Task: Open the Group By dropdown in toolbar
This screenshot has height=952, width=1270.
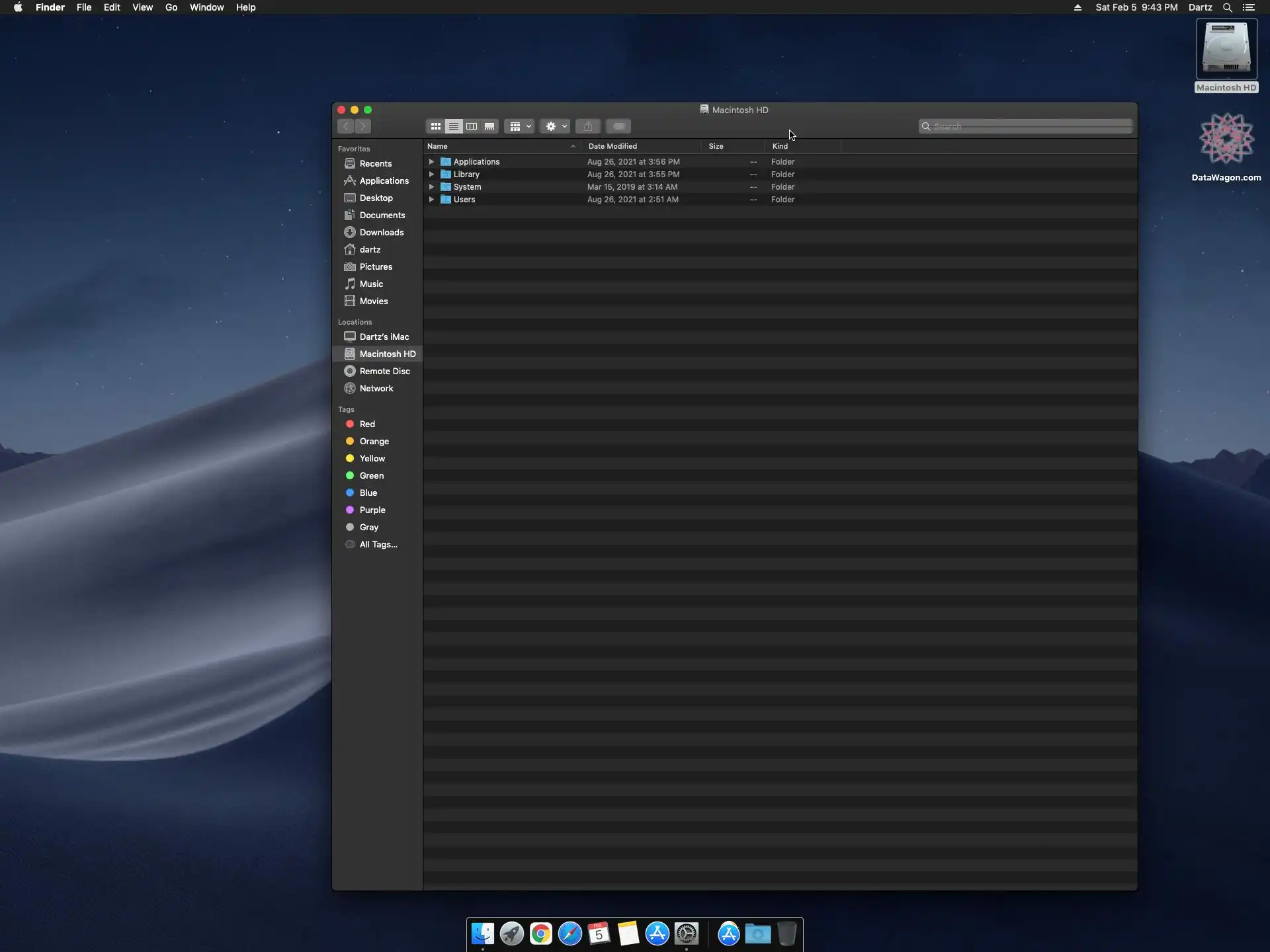Action: [519, 126]
